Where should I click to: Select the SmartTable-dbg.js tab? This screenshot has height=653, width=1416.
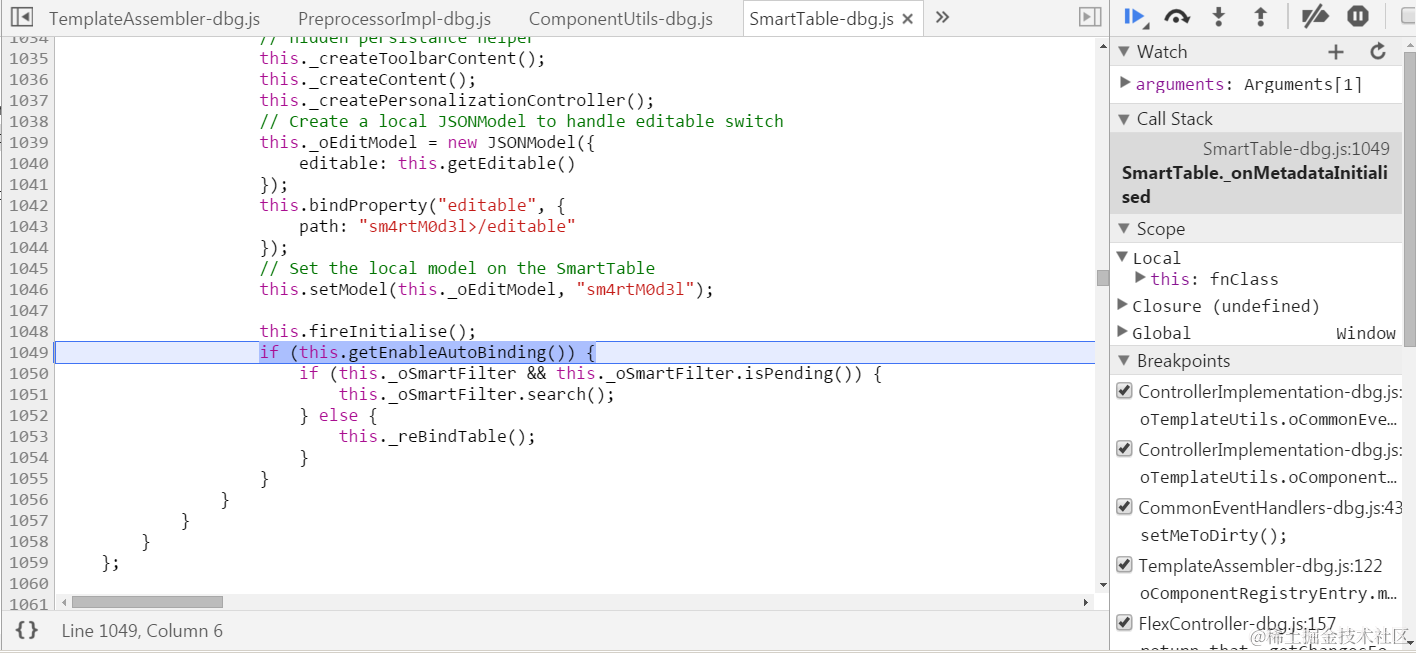(x=821, y=19)
